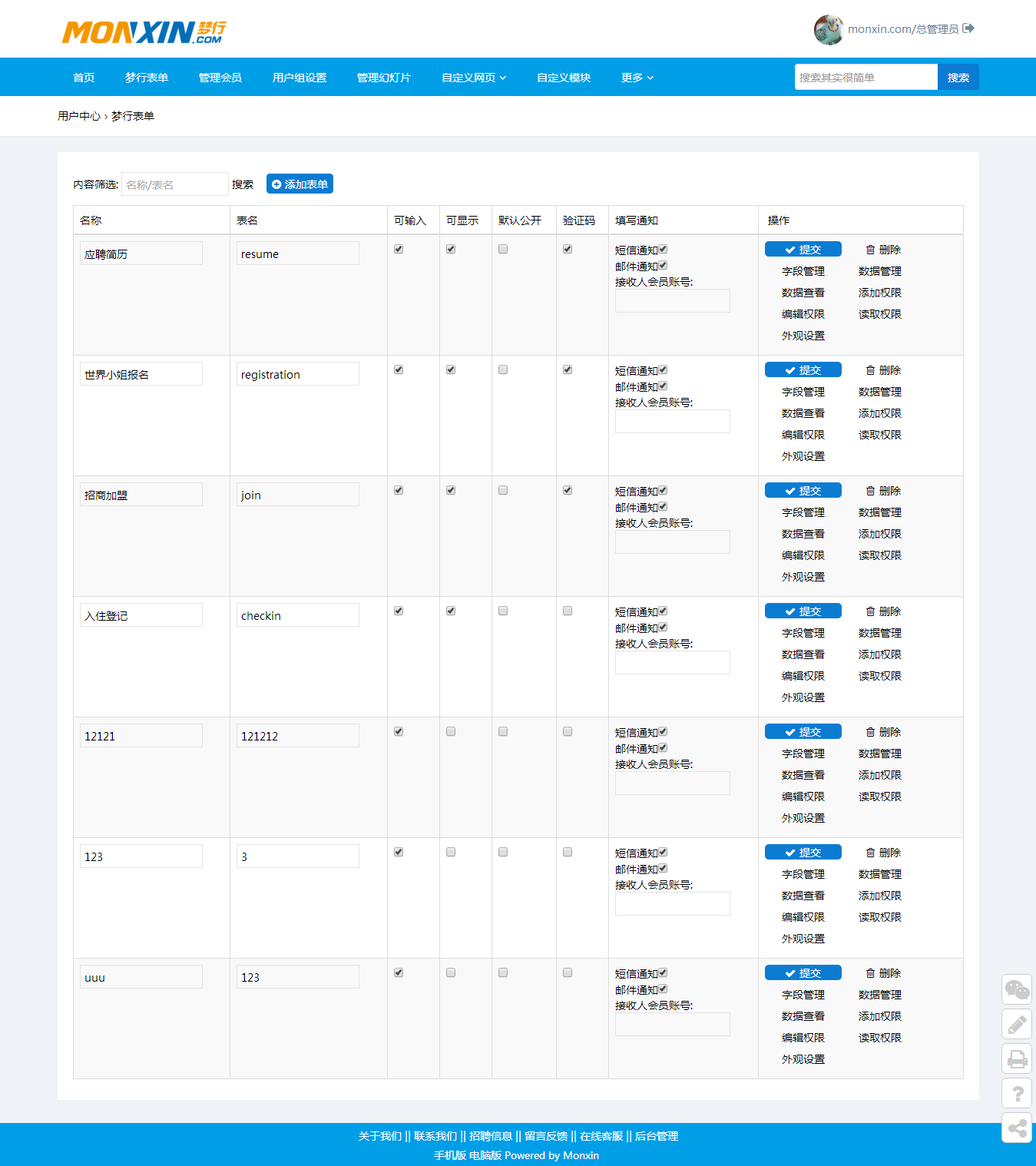This screenshot has height=1166, width=1036.
Task: Click the user avatar picture
Action: [829, 29]
